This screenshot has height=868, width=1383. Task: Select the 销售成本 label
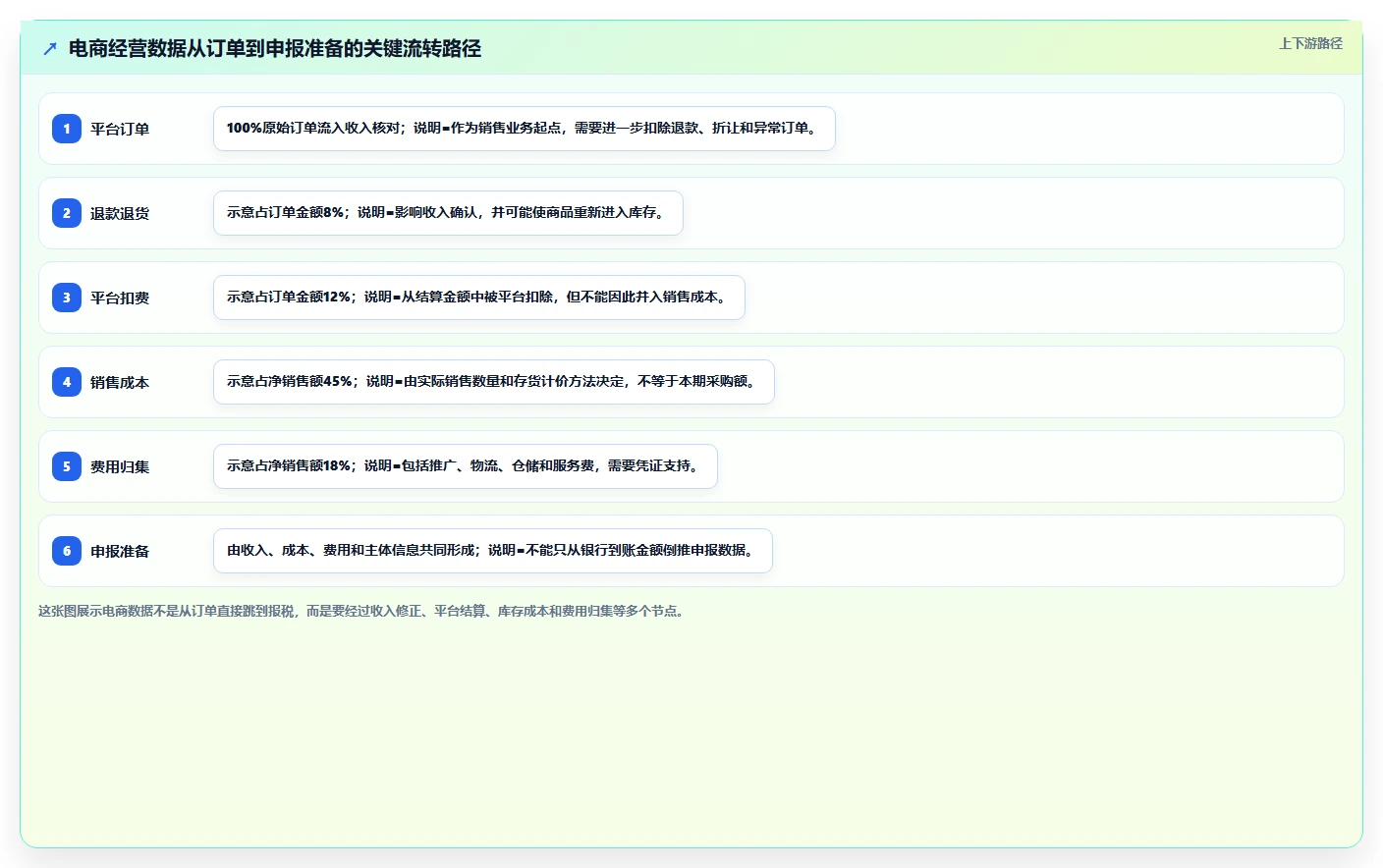[x=120, y=382]
